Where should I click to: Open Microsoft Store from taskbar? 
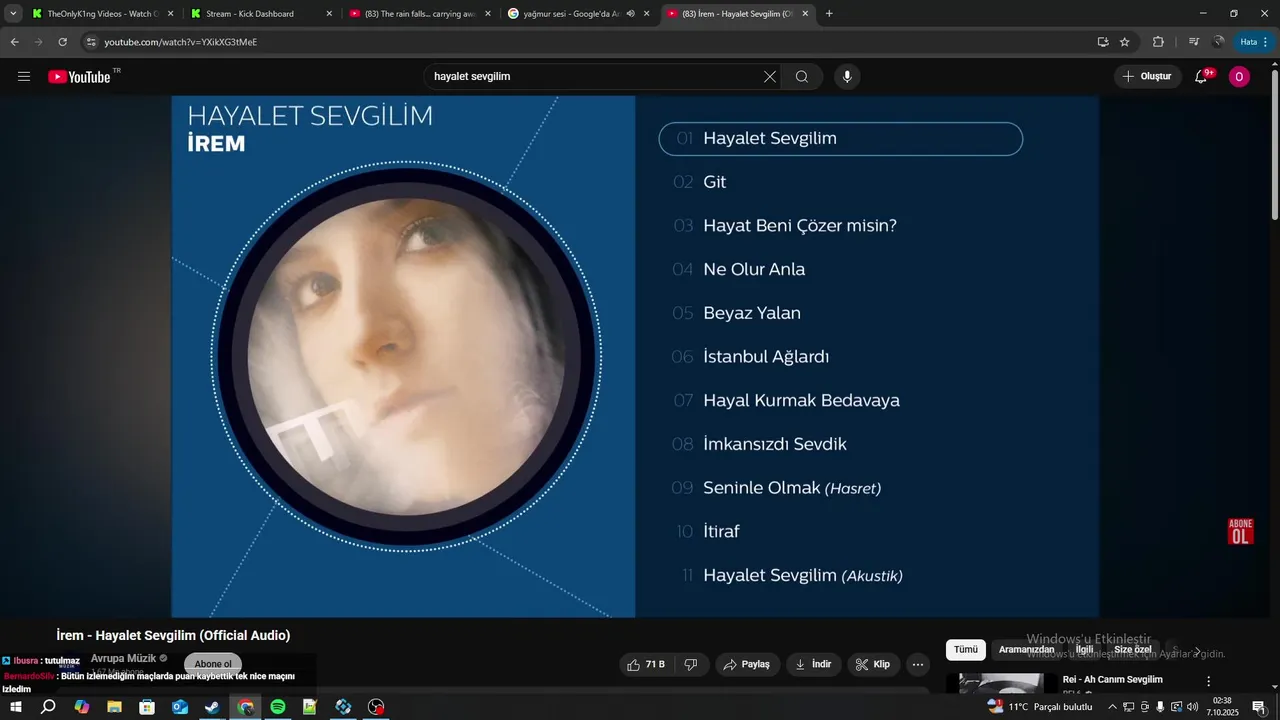pos(147,707)
